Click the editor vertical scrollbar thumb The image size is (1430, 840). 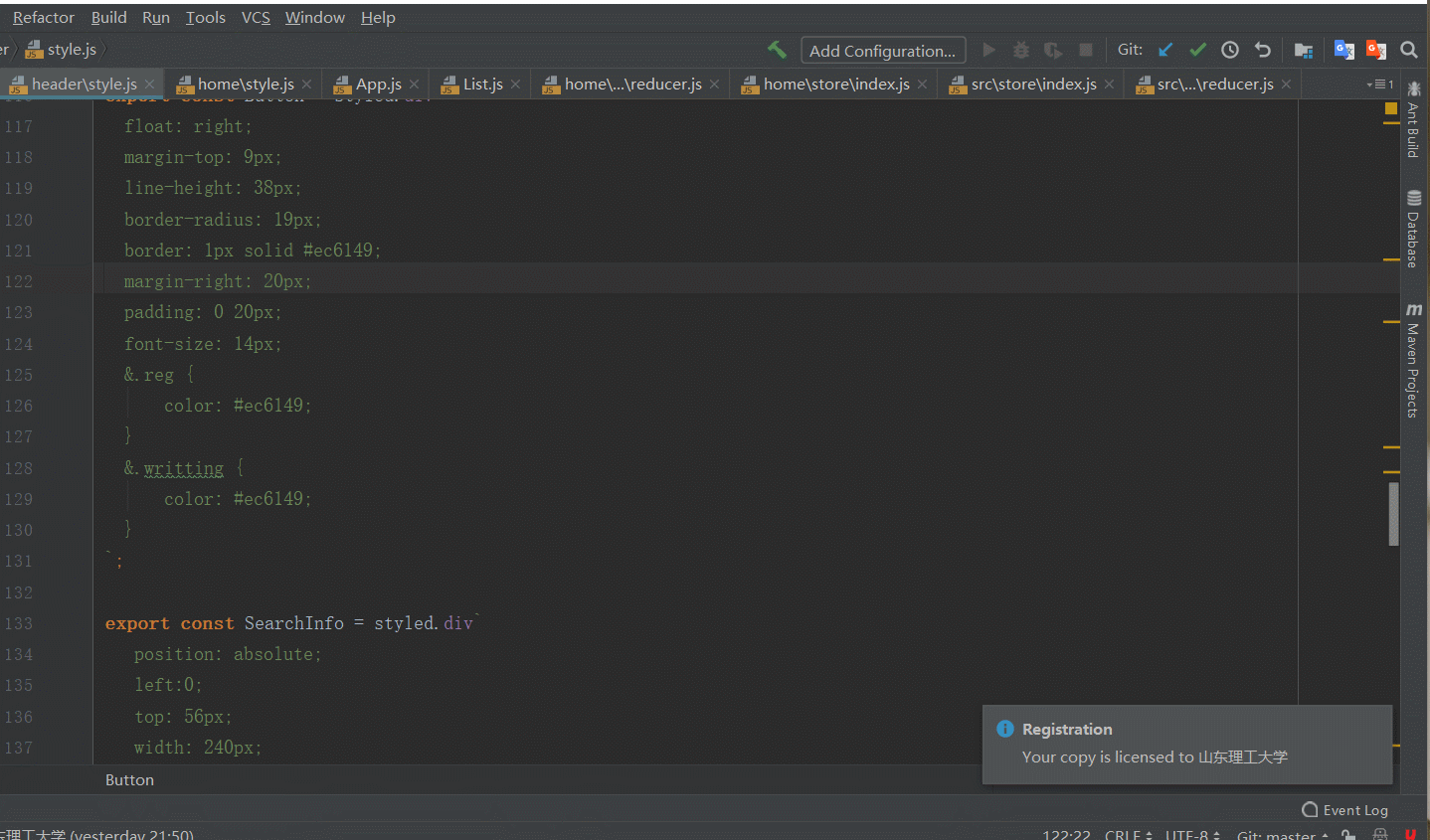tap(1393, 514)
